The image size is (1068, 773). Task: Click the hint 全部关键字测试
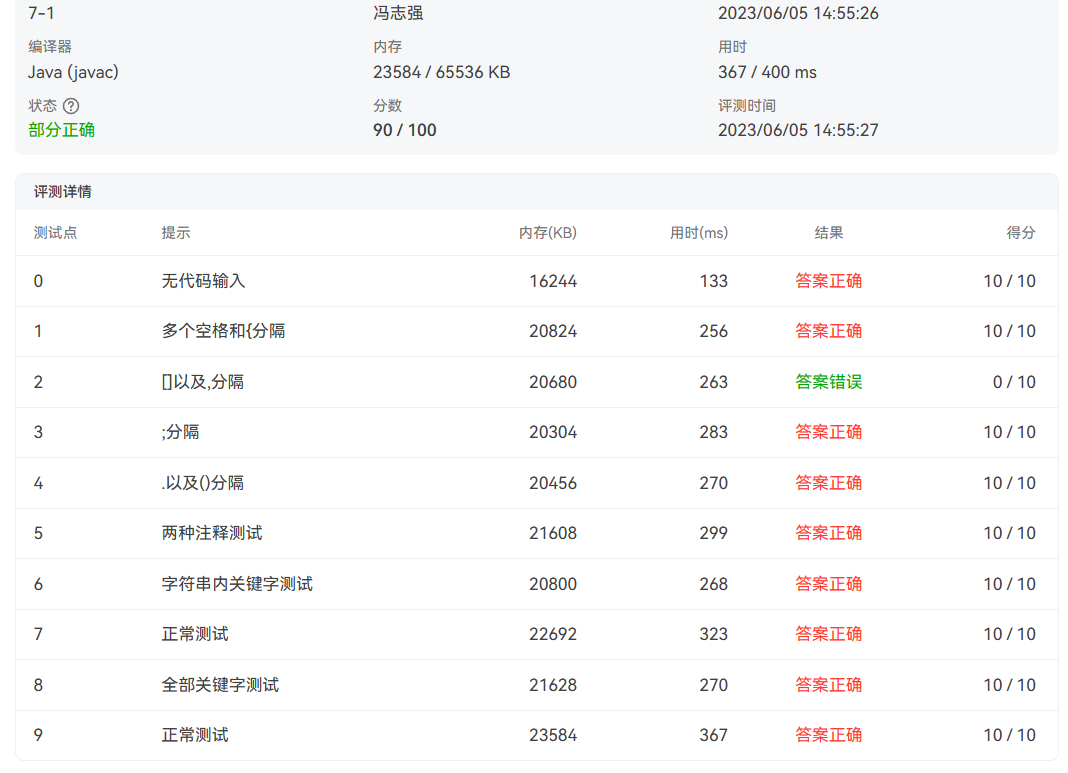click(220, 684)
